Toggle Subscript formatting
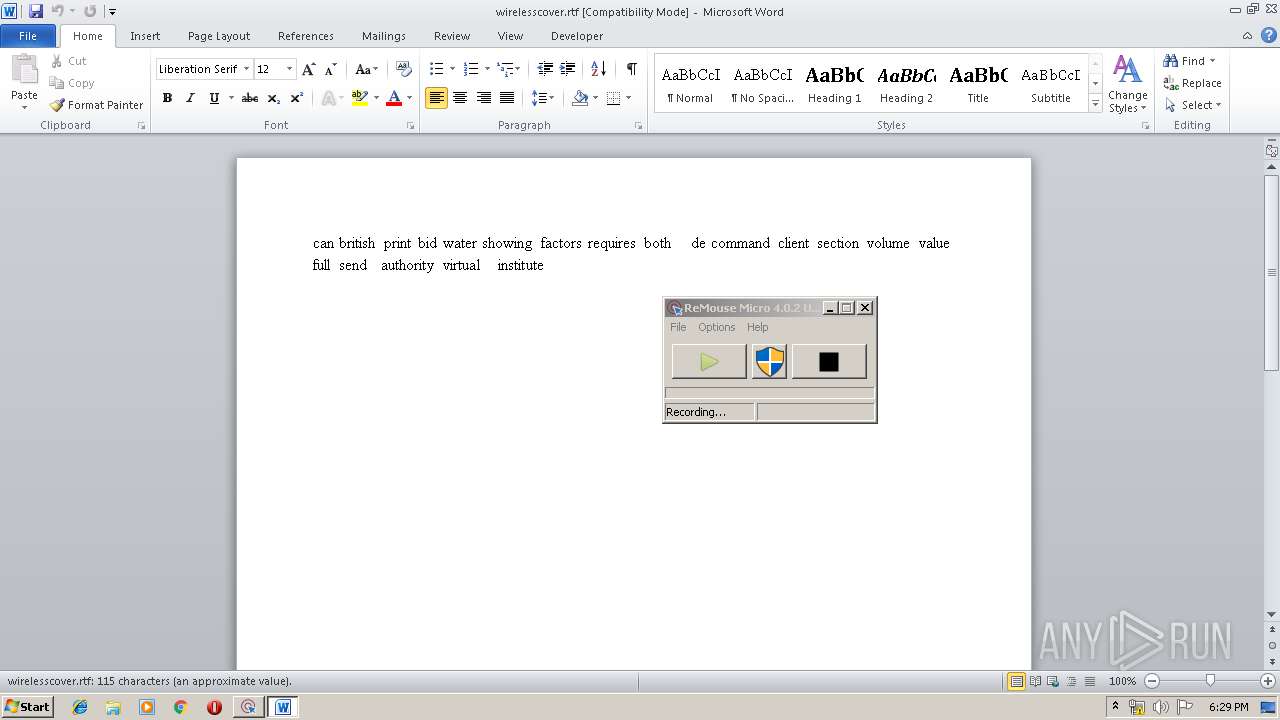The width and height of the screenshot is (1280, 720). 274,98
